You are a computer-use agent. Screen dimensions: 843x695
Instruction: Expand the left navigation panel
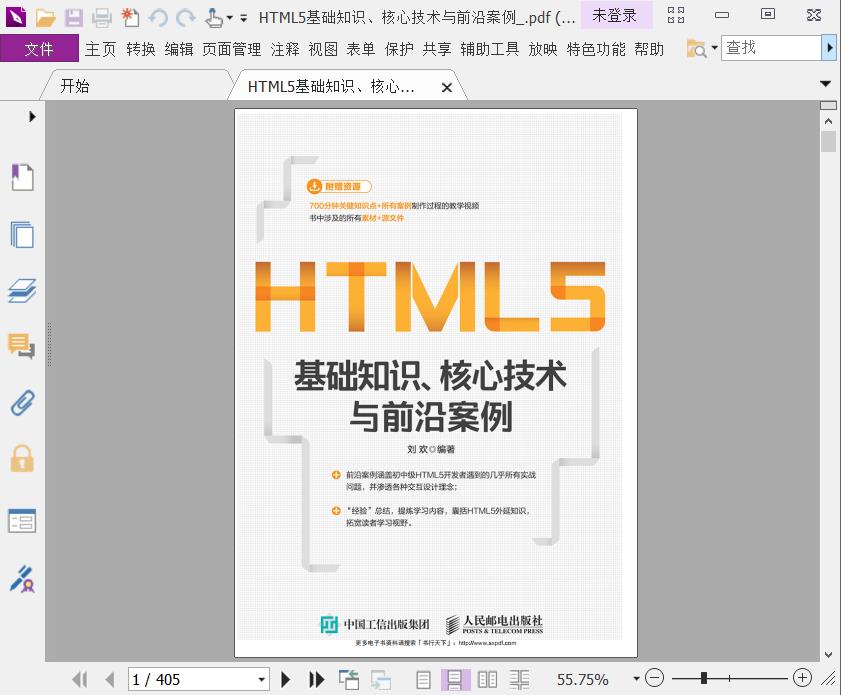click(32, 116)
